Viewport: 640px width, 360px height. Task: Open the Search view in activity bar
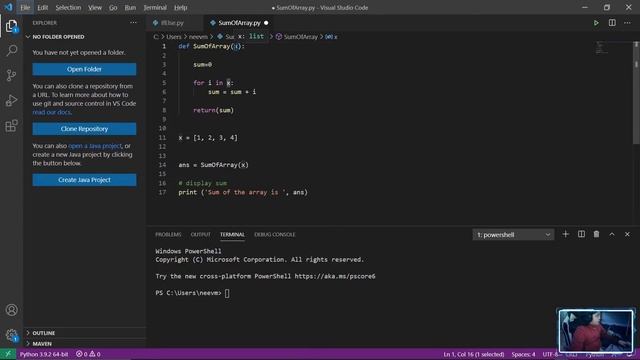[11, 51]
